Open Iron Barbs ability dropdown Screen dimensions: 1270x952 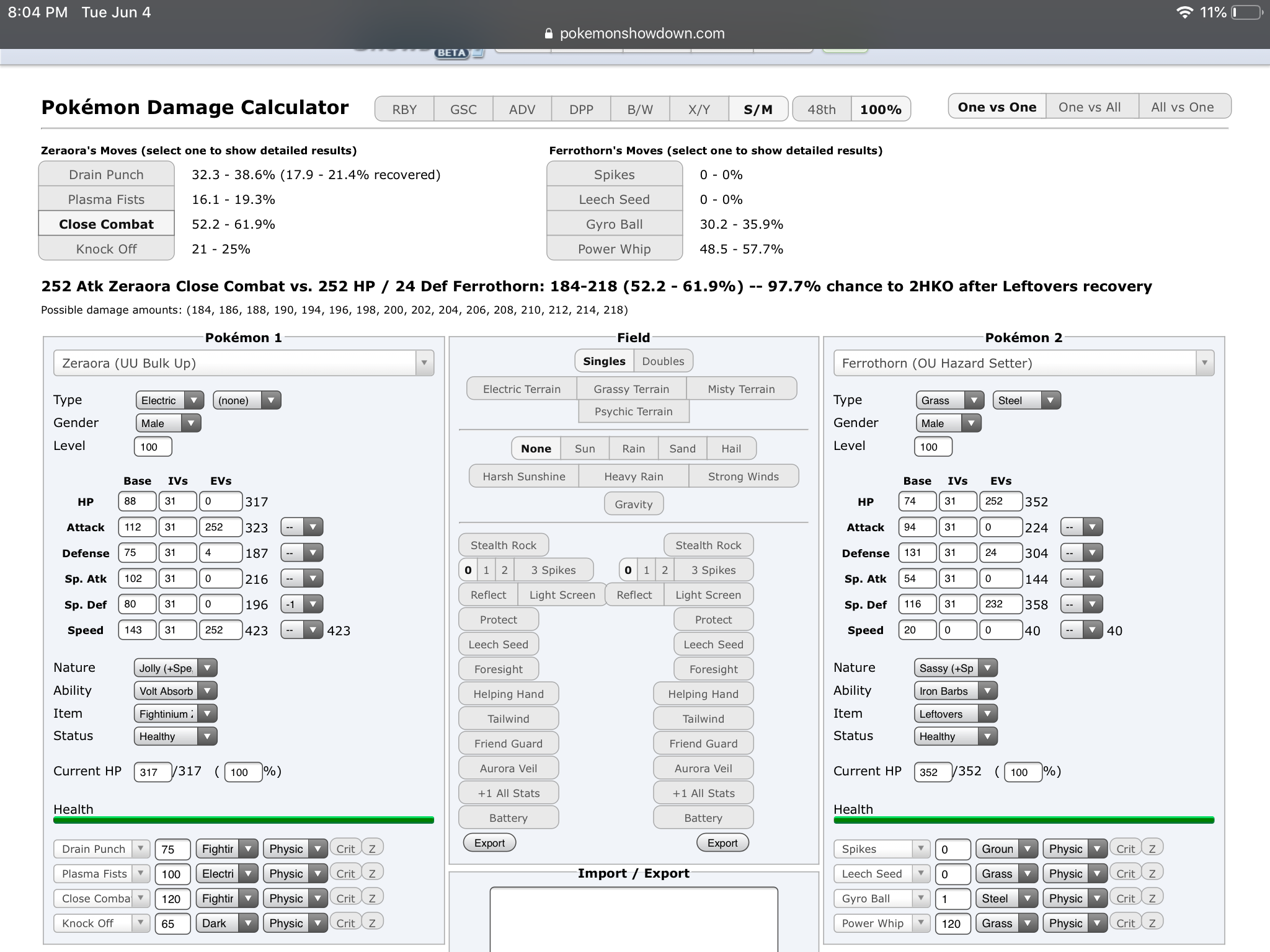956,690
